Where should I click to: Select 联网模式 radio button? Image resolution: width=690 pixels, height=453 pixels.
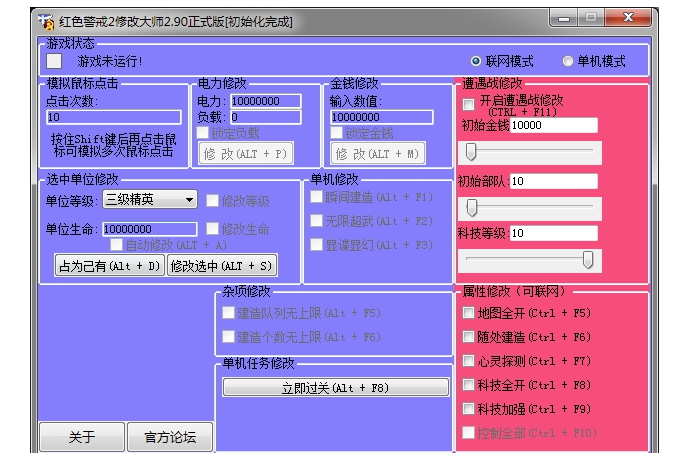point(476,61)
